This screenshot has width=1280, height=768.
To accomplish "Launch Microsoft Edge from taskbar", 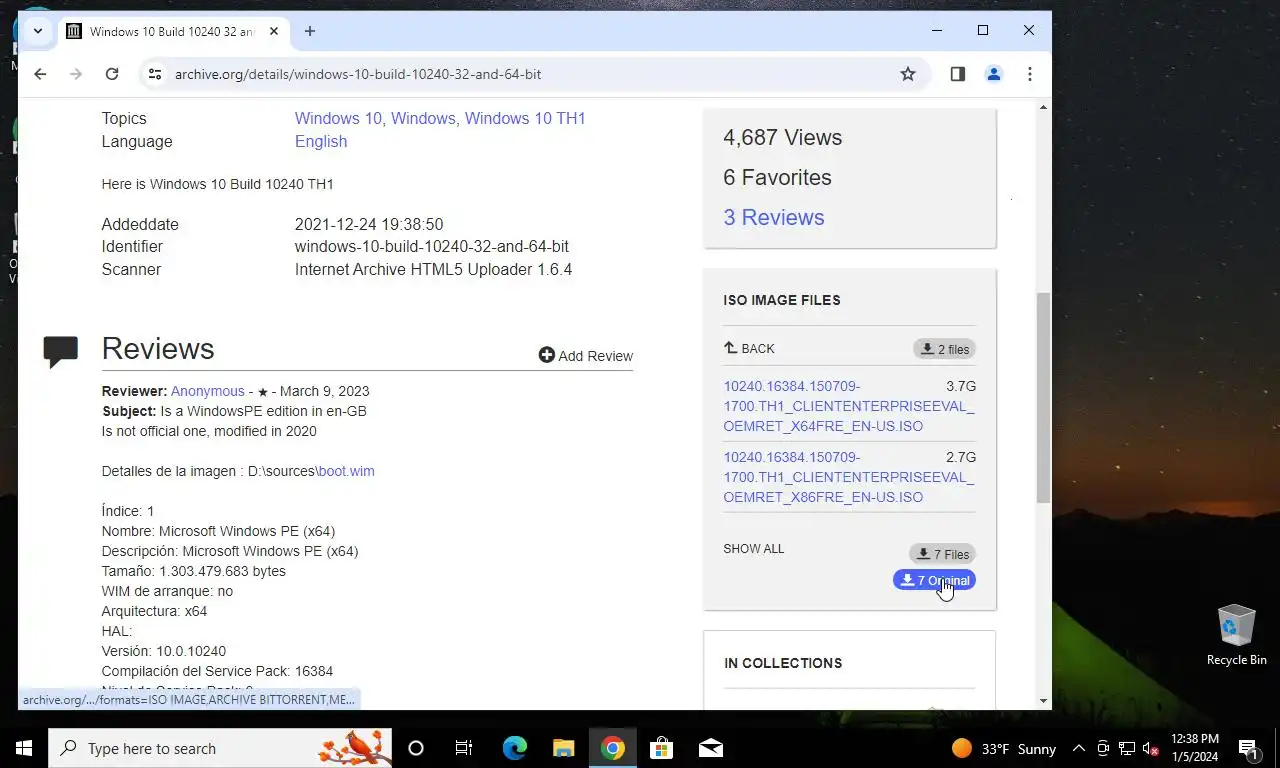I will click(x=515, y=748).
